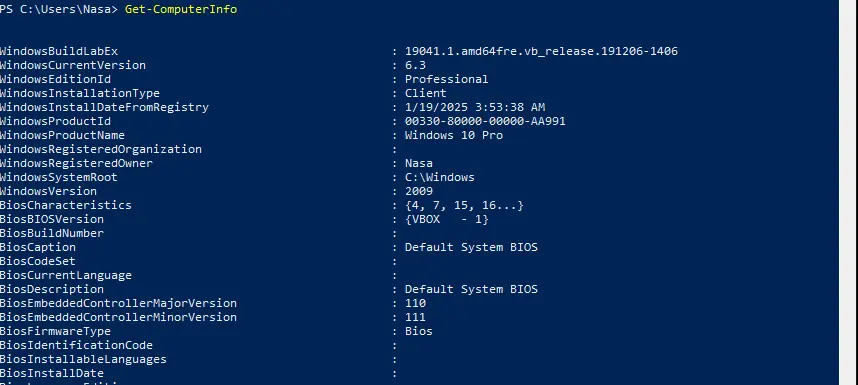This screenshot has height=385, width=858.
Task: Click the WindowsVersion value 2009
Action: 419,191
